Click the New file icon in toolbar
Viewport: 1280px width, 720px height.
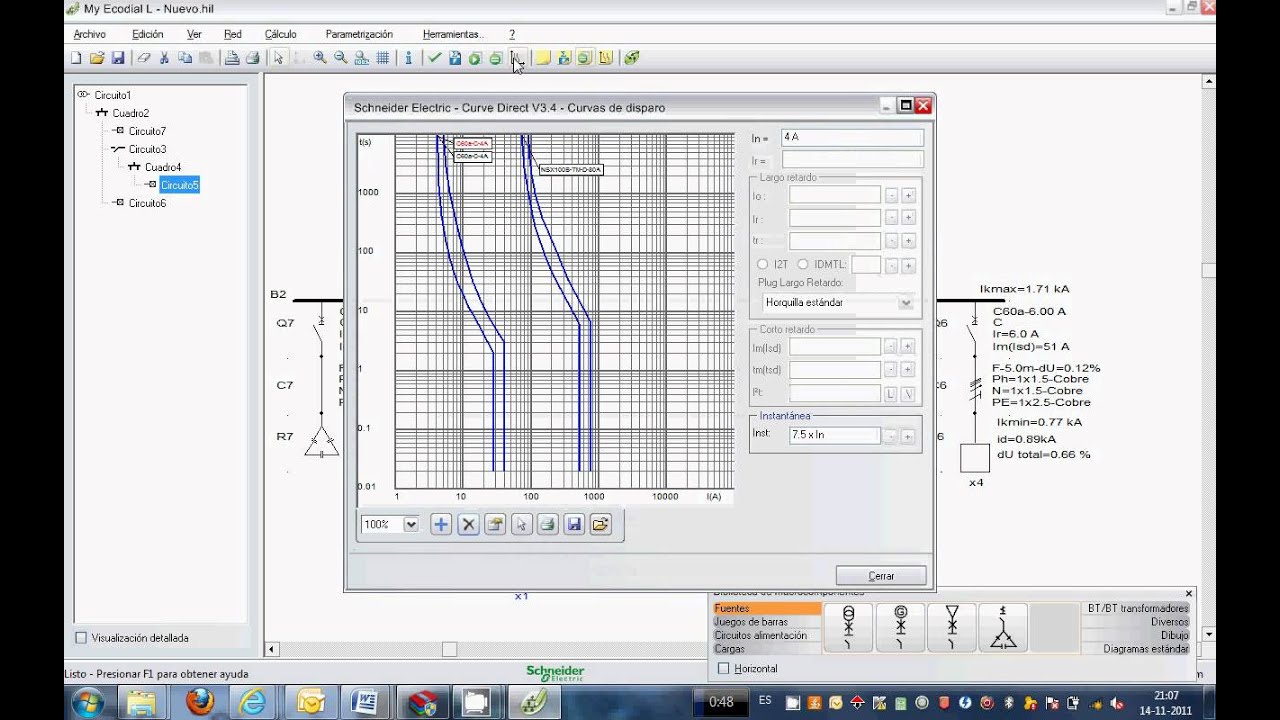76,58
